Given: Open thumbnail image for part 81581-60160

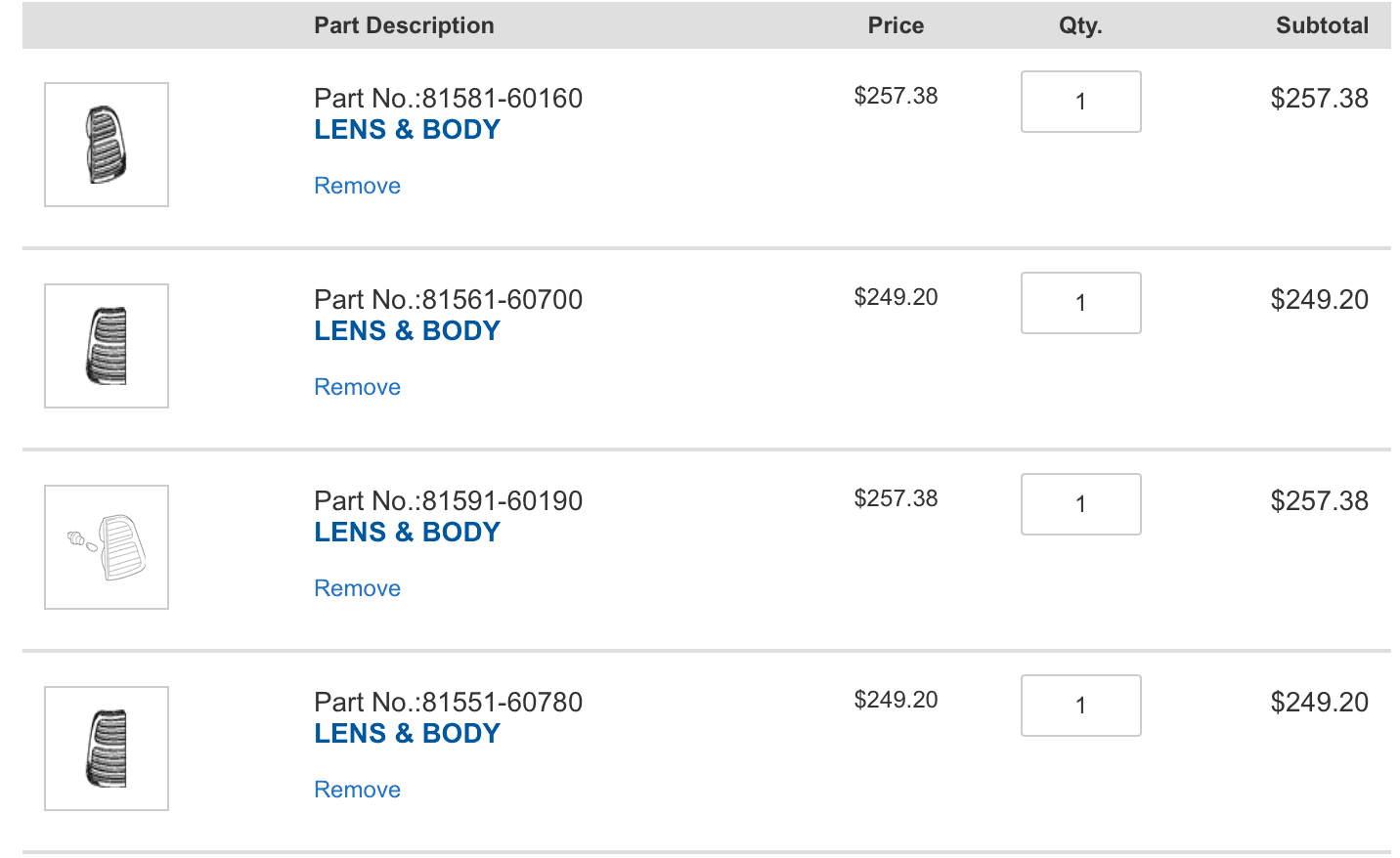Looking at the screenshot, I should 107,145.
